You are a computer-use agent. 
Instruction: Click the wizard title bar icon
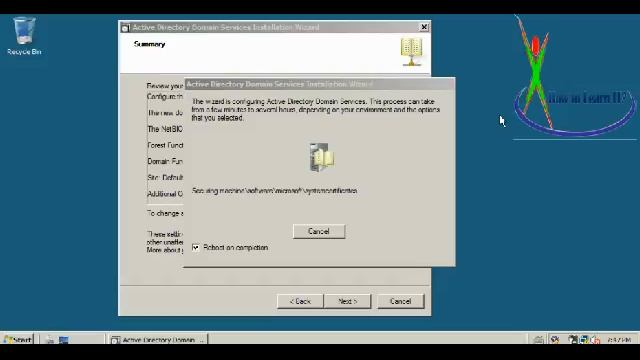[x=125, y=28]
